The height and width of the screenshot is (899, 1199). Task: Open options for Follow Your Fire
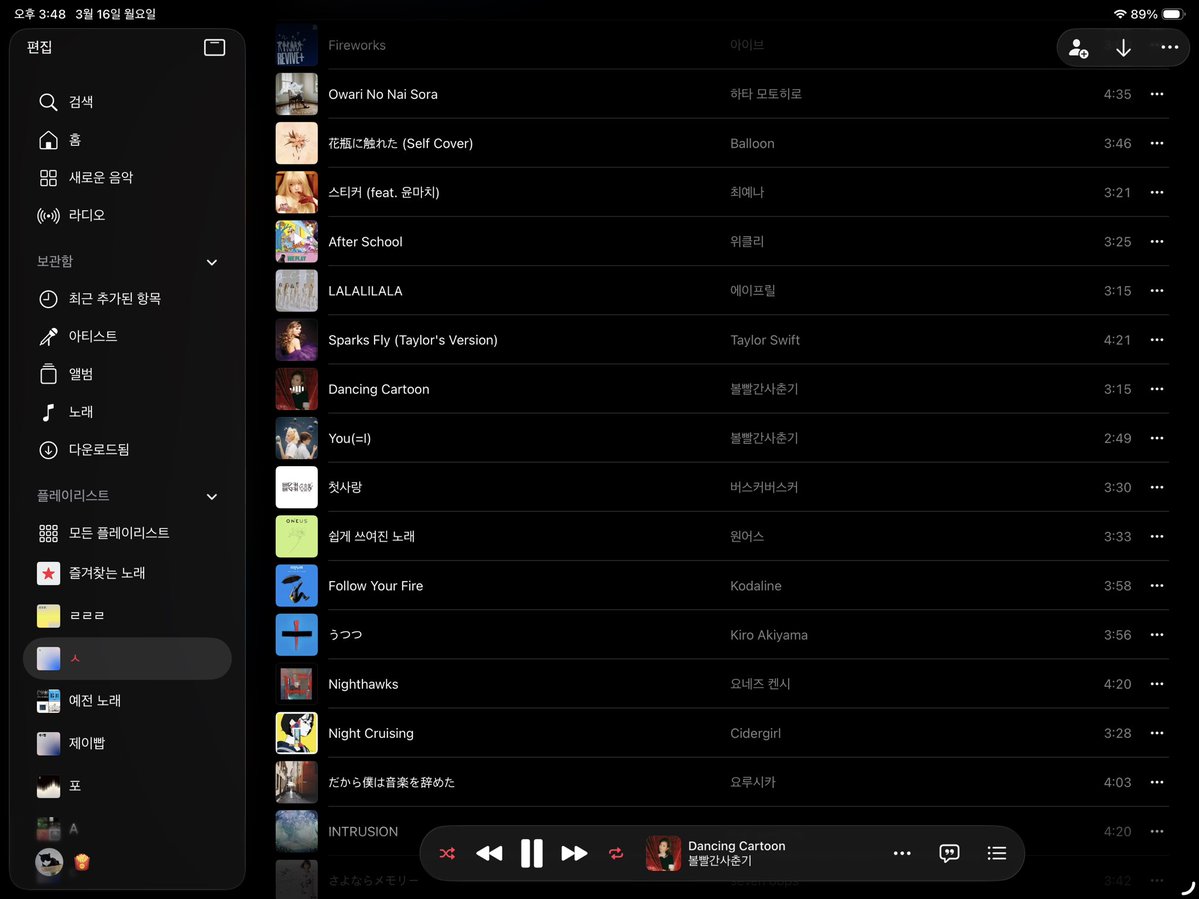(1156, 586)
